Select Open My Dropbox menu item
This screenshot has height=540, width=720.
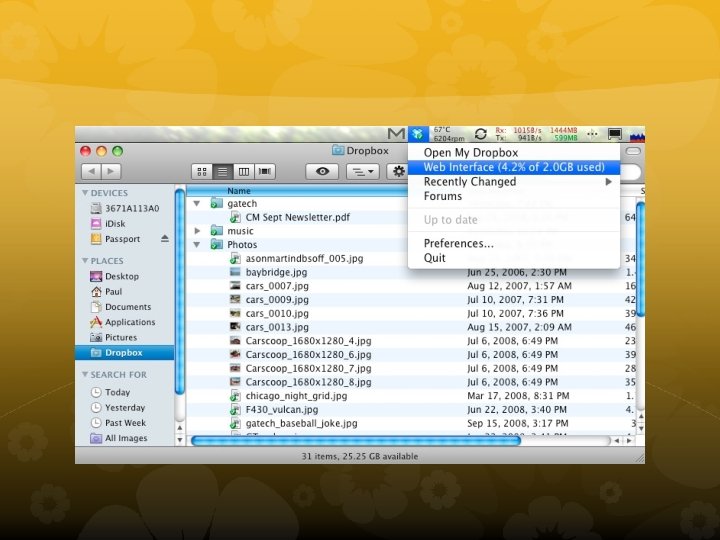coord(514,152)
